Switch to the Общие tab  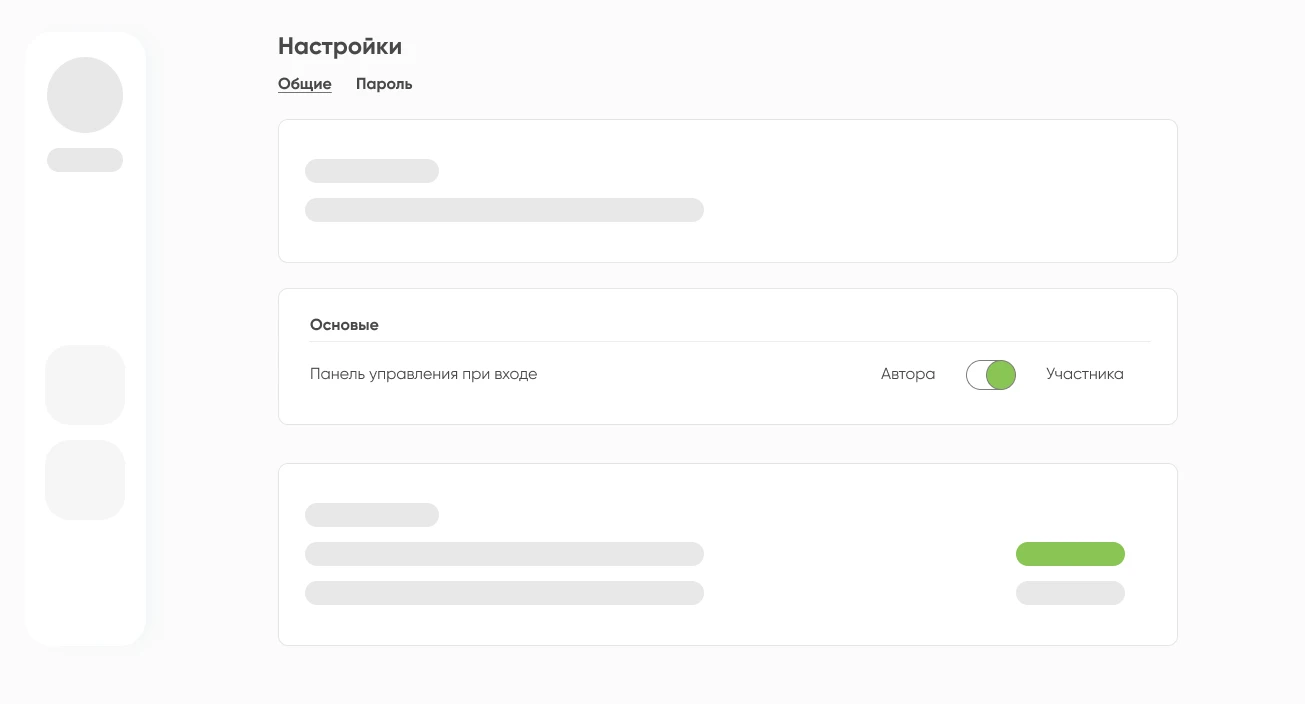coord(304,84)
